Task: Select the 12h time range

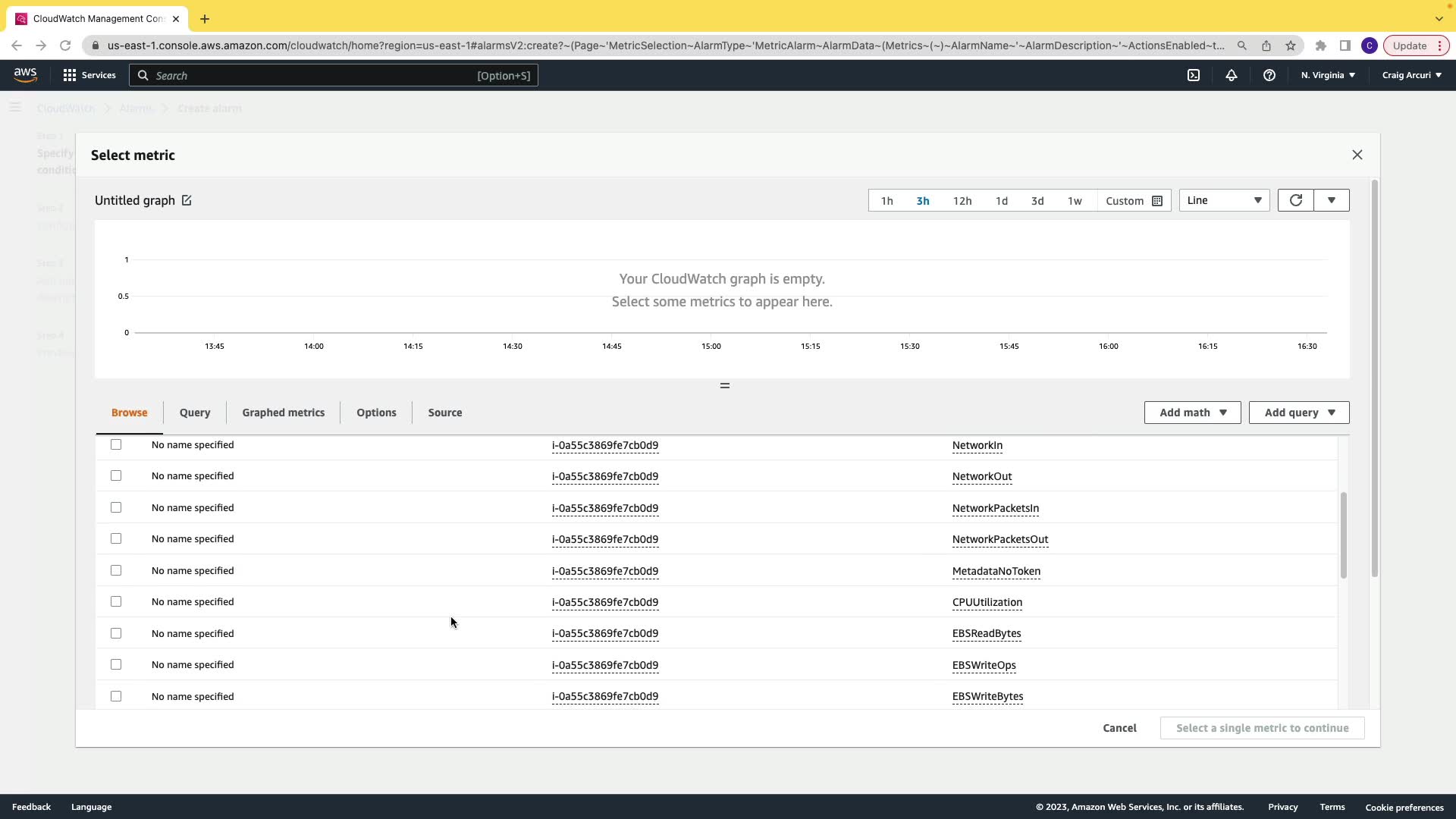Action: tap(962, 201)
